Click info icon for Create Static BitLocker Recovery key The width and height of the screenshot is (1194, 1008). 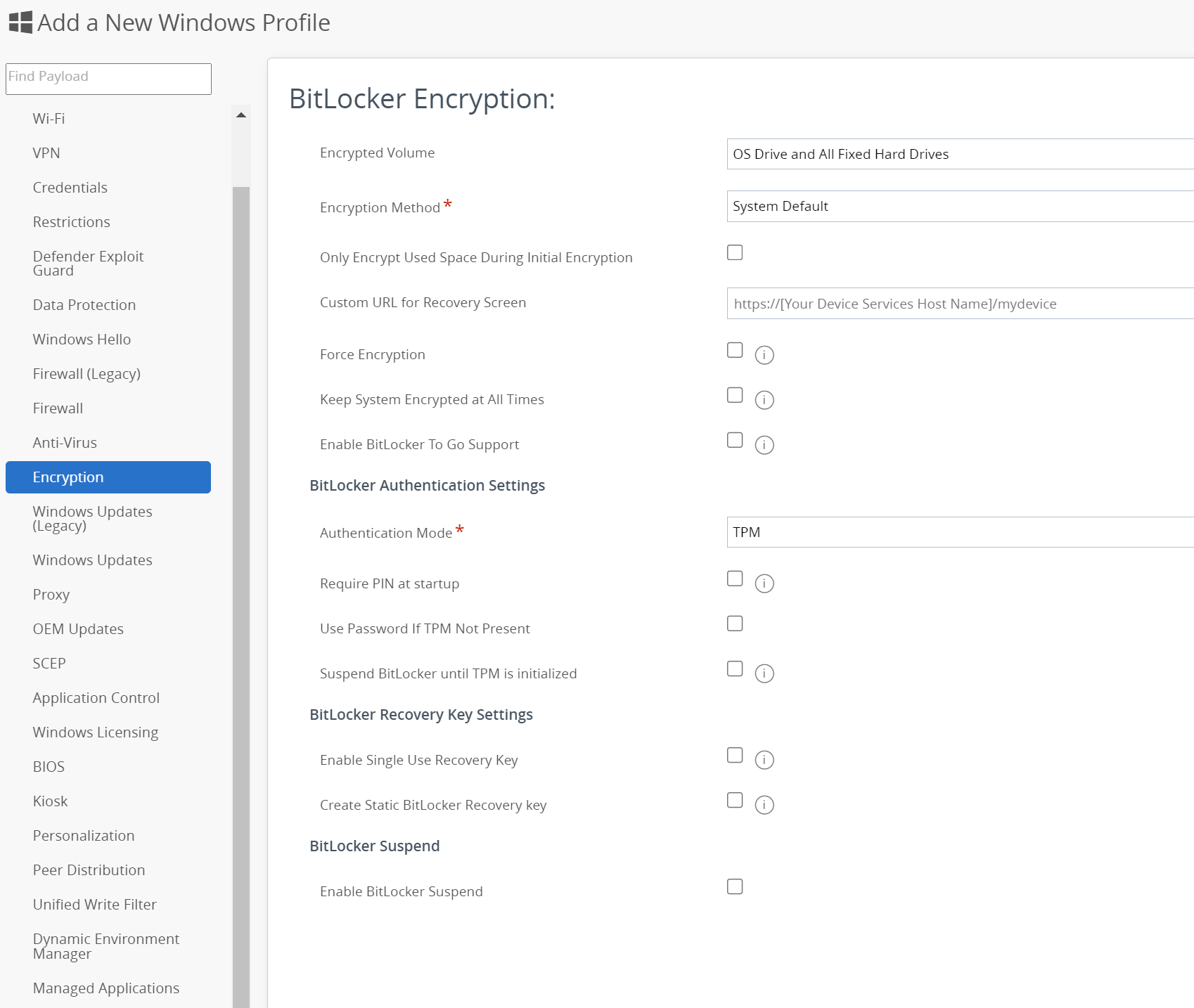coord(764,805)
